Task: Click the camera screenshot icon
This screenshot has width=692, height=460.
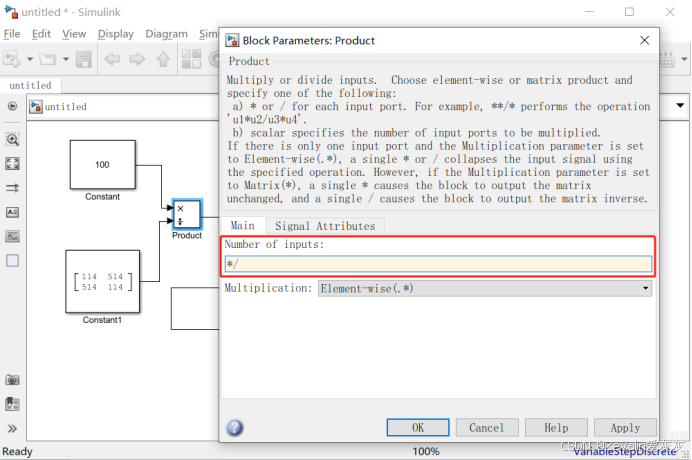Action: [12, 380]
